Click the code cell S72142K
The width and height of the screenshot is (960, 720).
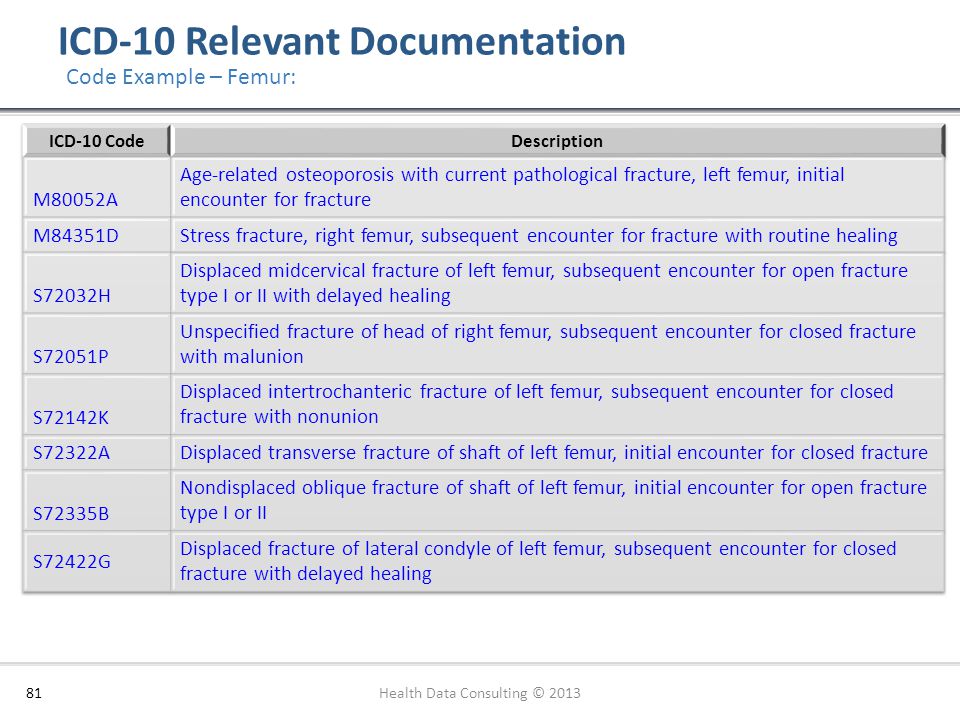click(x=97, y=405)
